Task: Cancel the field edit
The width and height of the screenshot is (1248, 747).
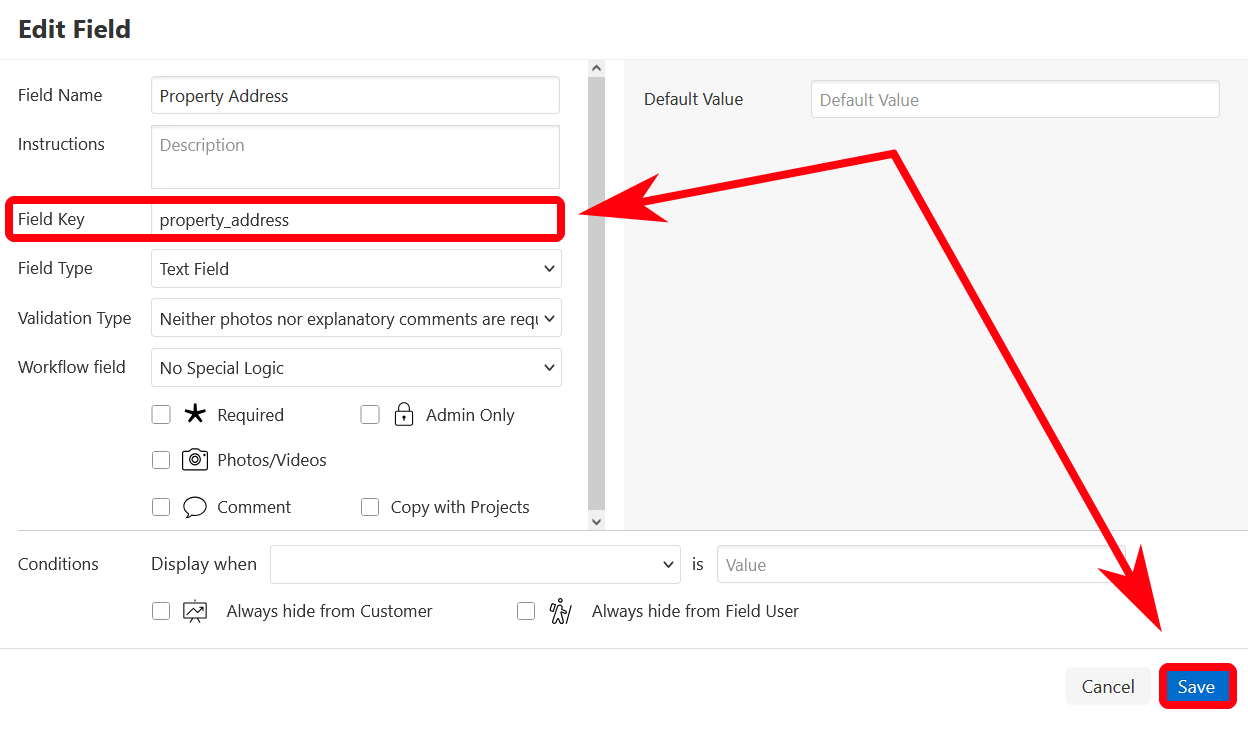Action: pyautogui.click(x=1108, y=687)
